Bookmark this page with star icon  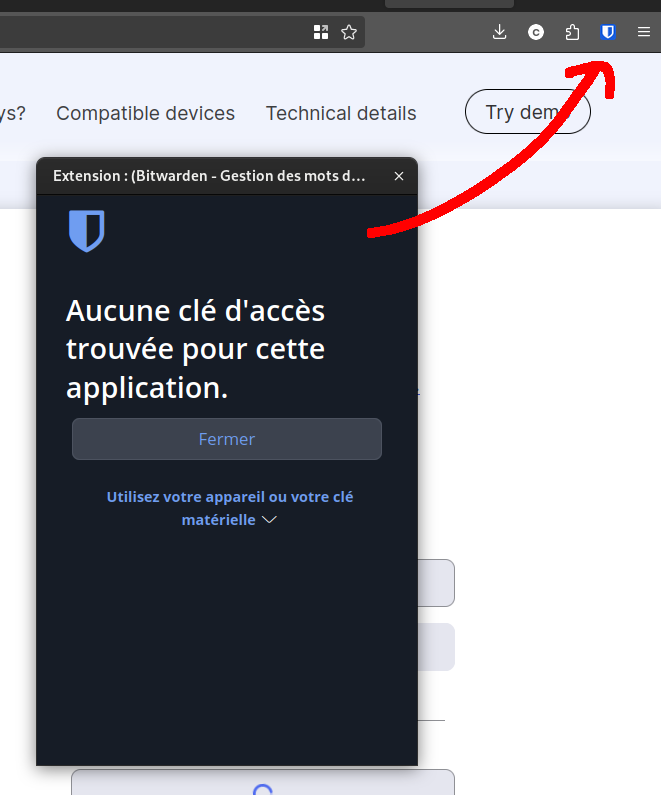(x=349, y=32)
